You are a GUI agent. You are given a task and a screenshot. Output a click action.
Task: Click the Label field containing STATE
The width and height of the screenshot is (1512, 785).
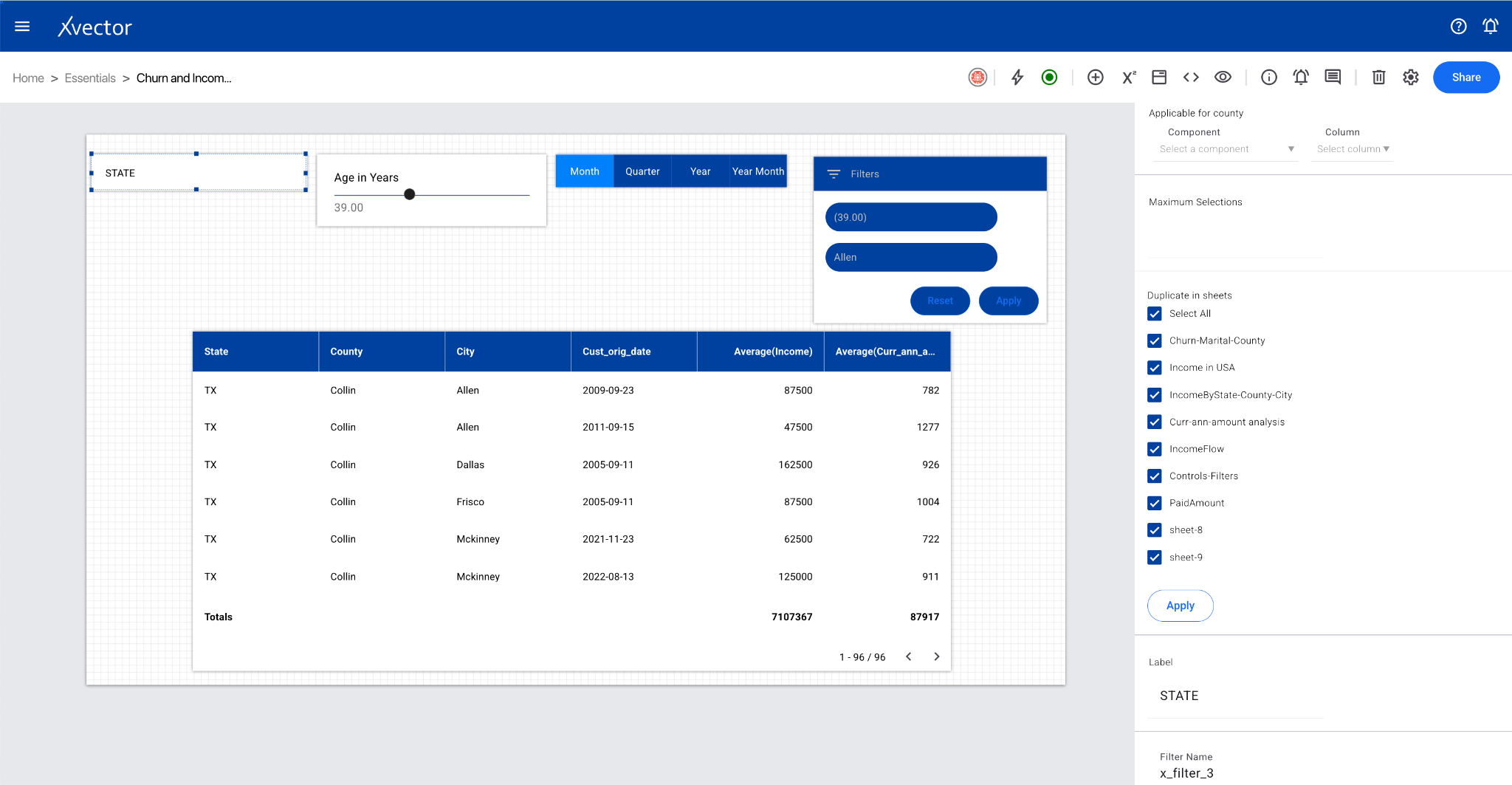(1235, 696)
